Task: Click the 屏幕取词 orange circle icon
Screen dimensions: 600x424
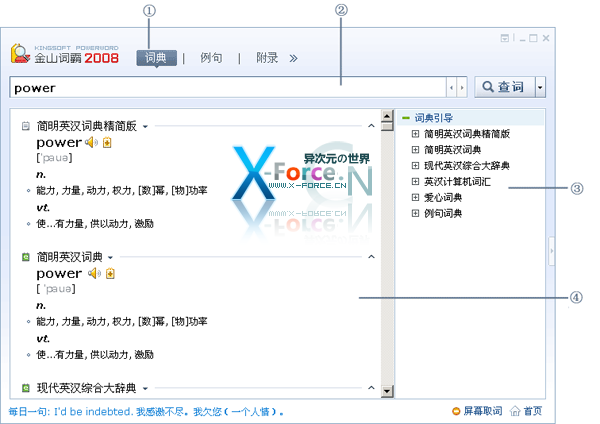Action: click(x=456, y=411)
